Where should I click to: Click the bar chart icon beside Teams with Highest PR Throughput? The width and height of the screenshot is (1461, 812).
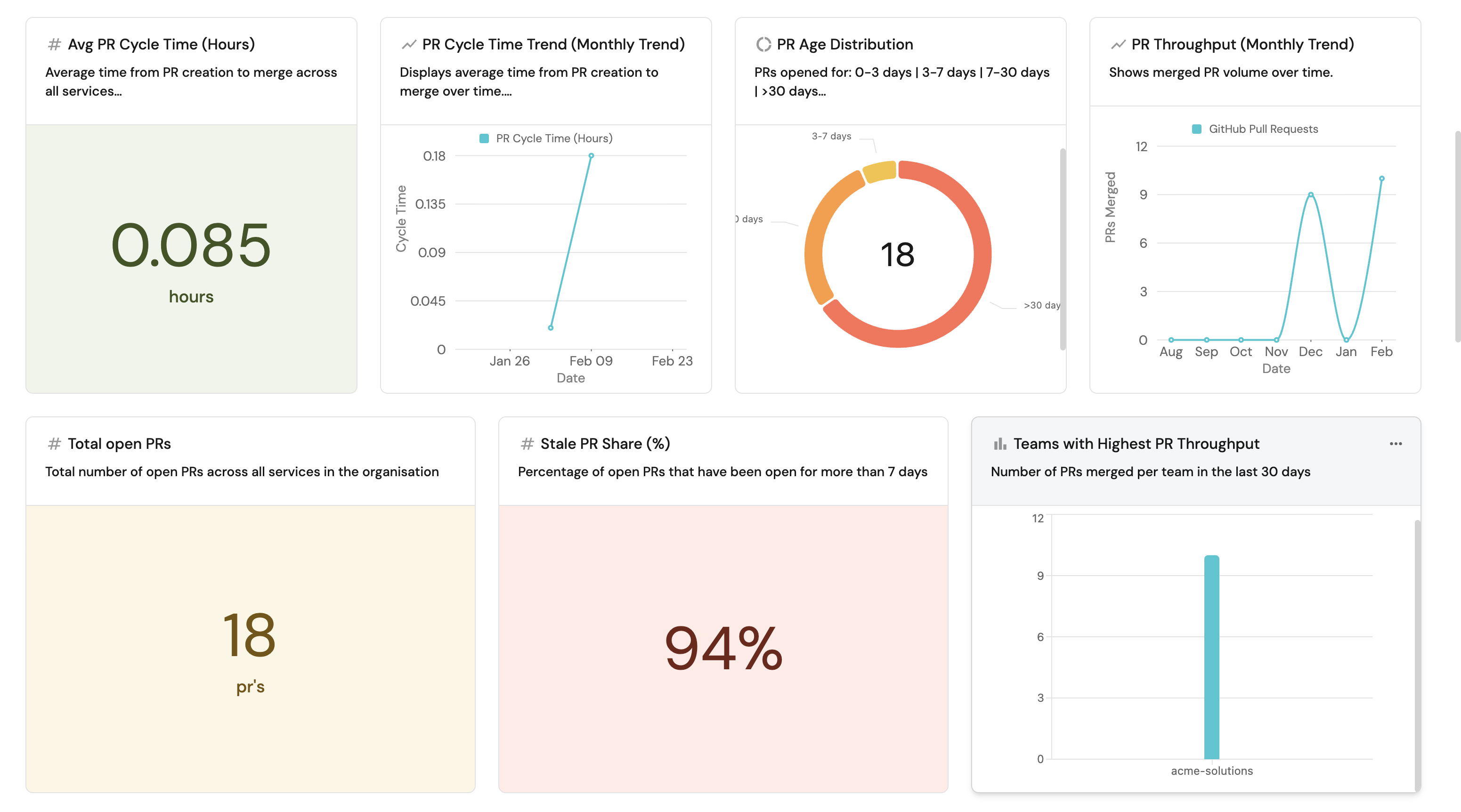coord(1000,443)
